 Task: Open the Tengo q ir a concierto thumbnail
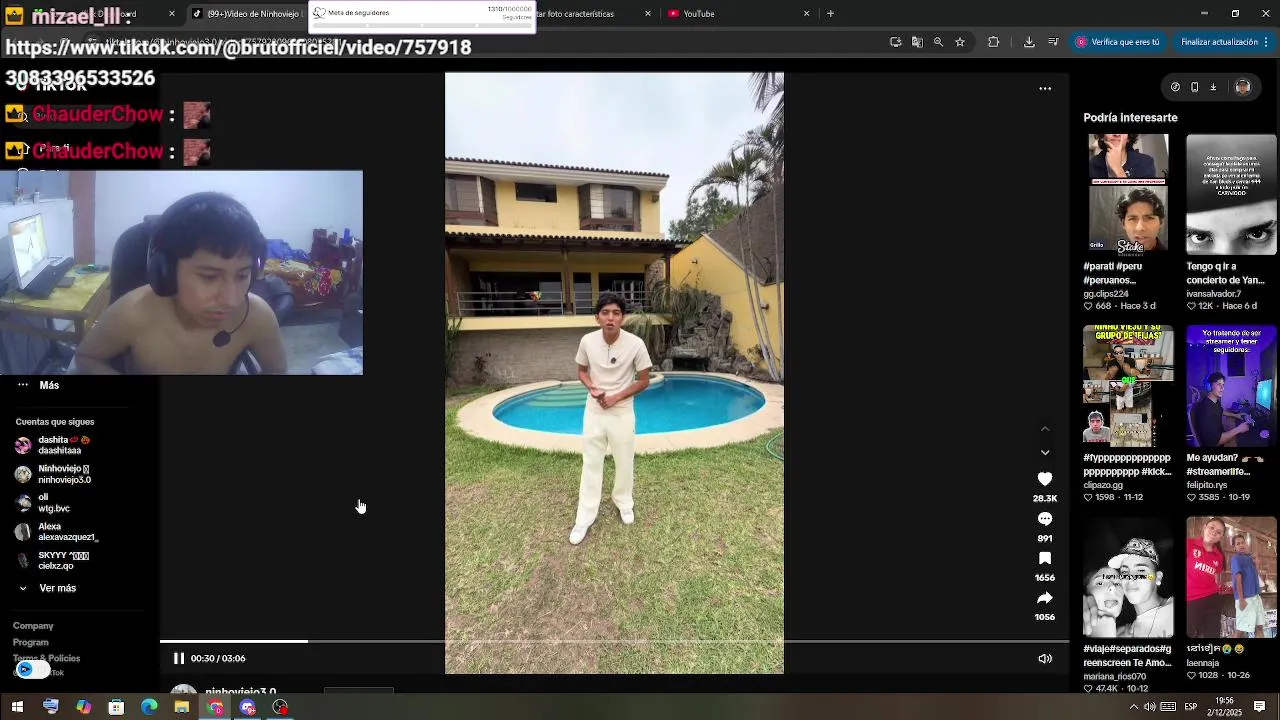click(1231, 194)
